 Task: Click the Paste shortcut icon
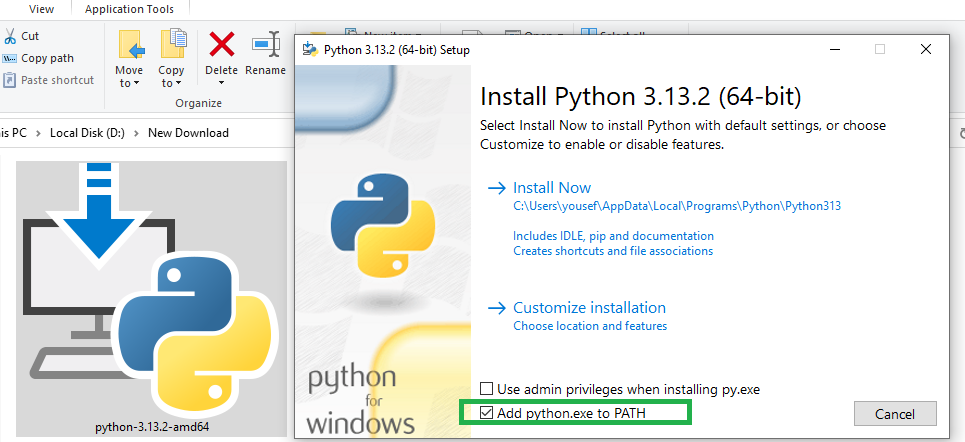[x=10, y=80]
